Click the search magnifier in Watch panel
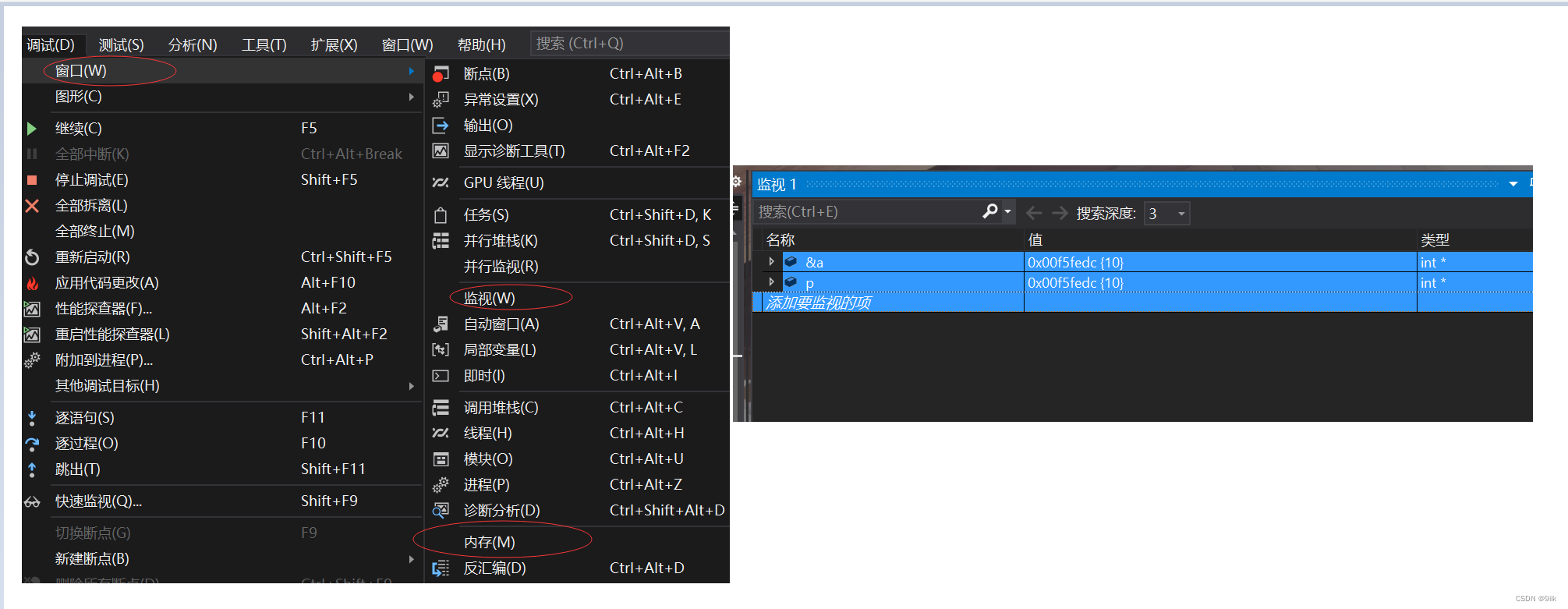 point(990,211)
